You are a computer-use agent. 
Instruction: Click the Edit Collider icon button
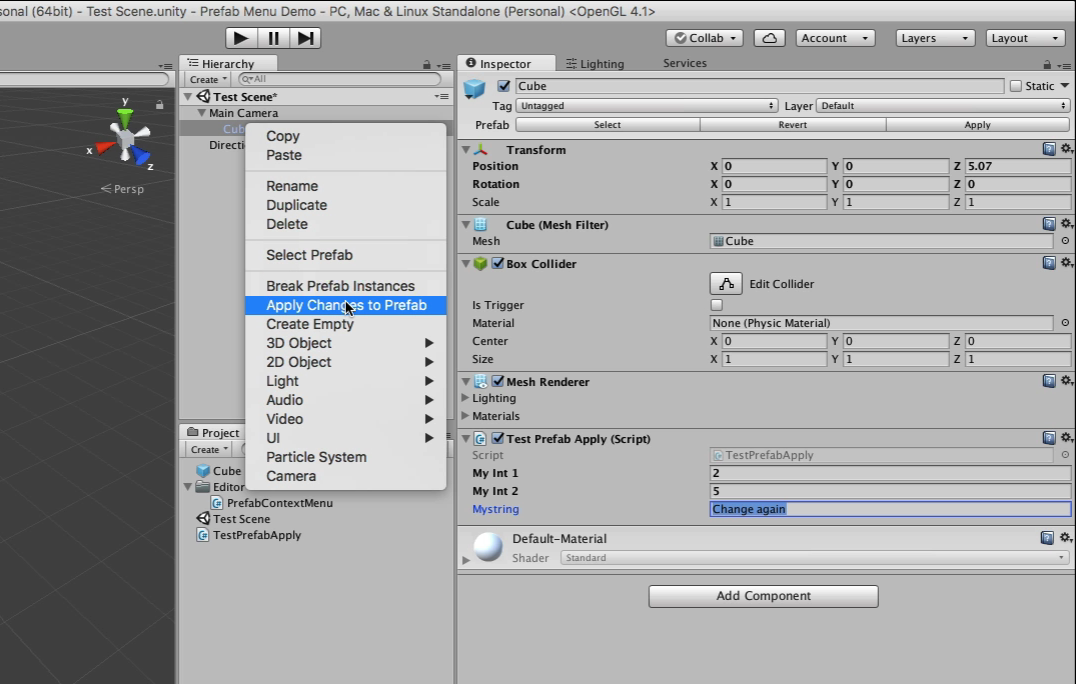click(x=725, y=283)
